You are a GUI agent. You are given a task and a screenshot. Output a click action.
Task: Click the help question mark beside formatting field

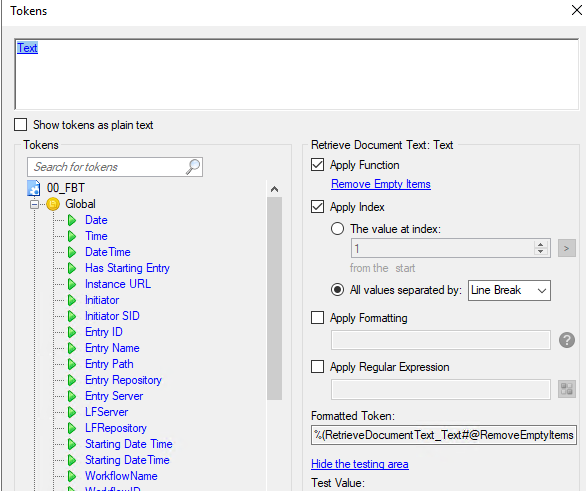point(567,340)
